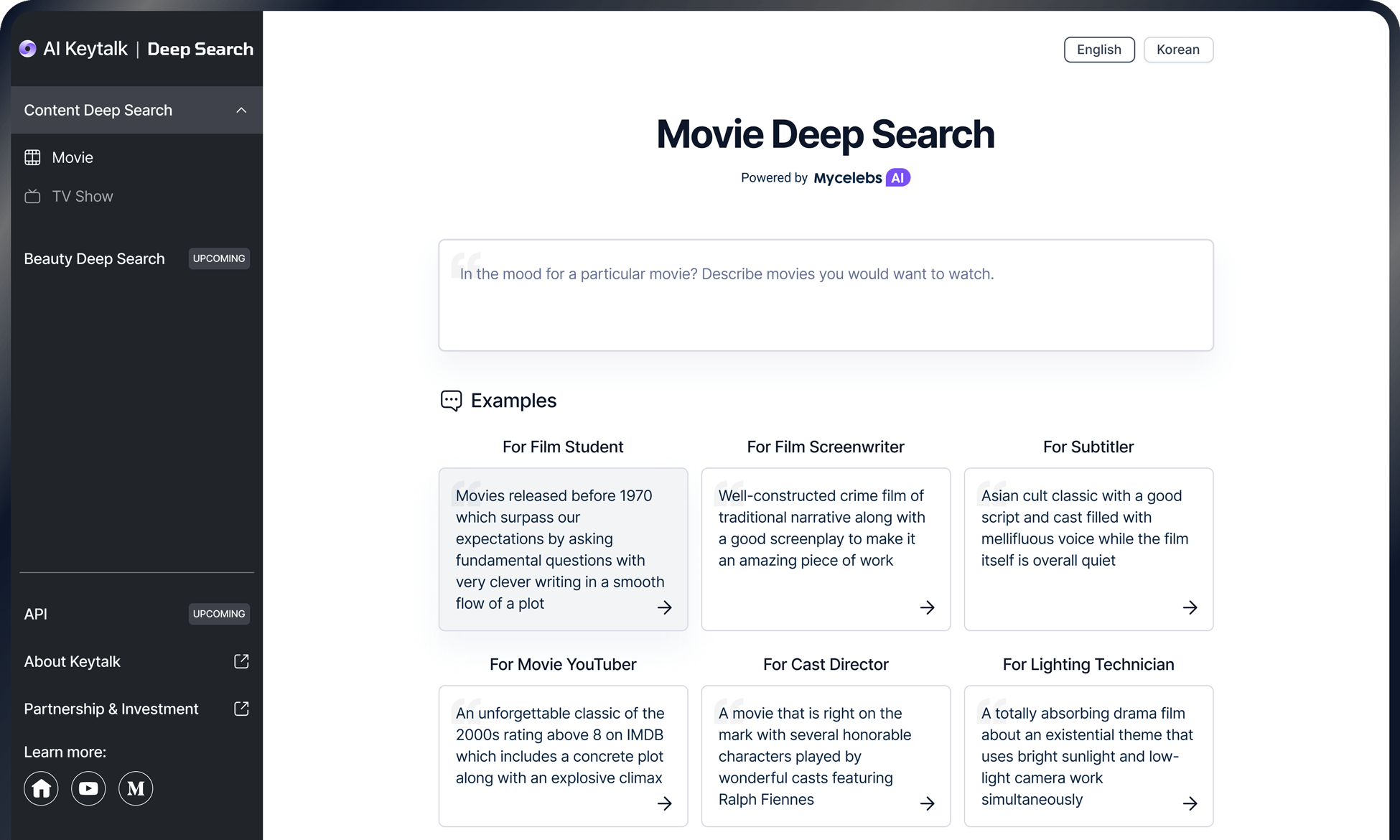The image size is (1400, 840).
Task: Open the Medium icon link
Action: [x=136, y=788]
